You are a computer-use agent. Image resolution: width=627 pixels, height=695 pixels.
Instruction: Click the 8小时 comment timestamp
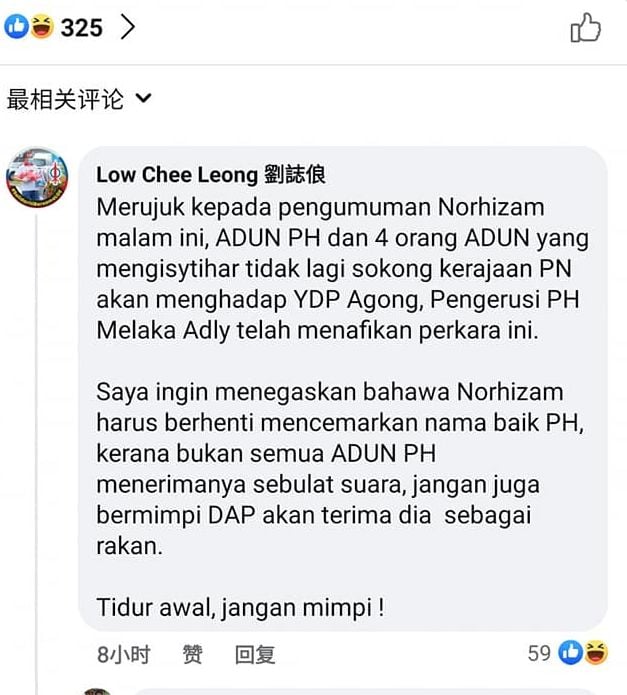point(124,654)
